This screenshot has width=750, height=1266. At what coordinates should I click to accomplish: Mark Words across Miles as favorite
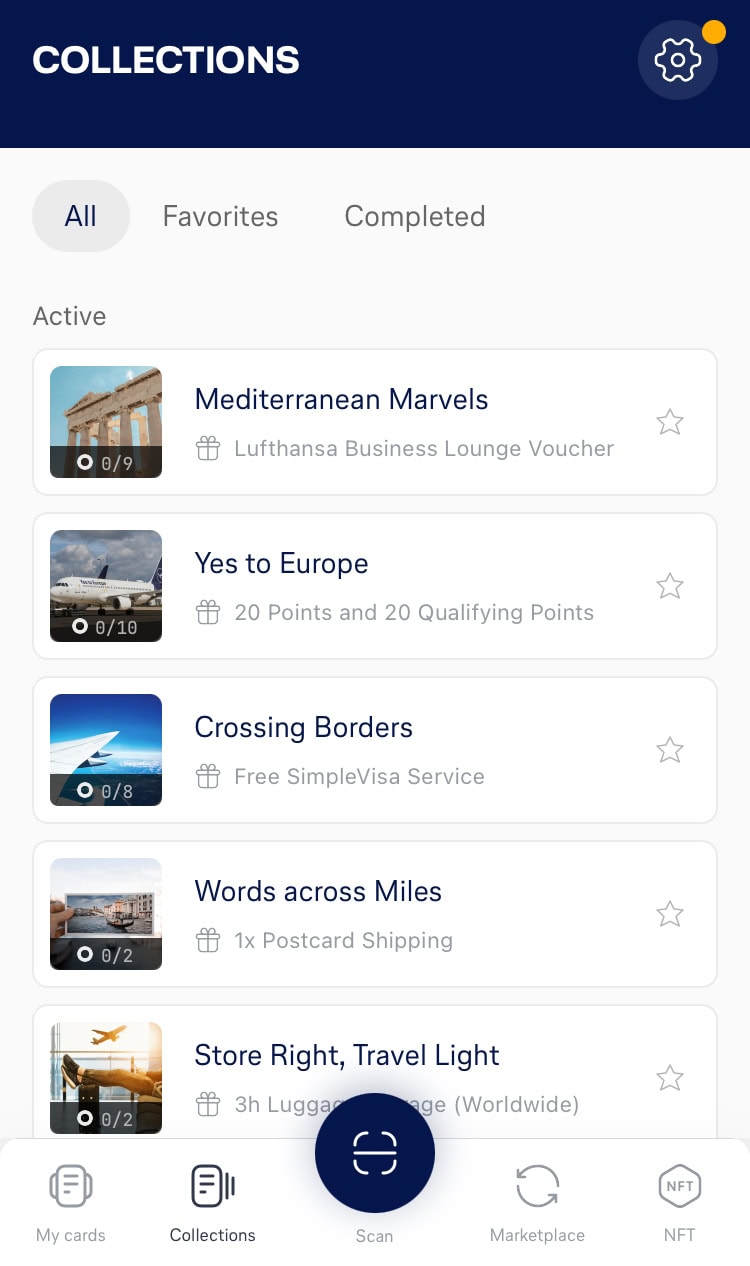669,914
